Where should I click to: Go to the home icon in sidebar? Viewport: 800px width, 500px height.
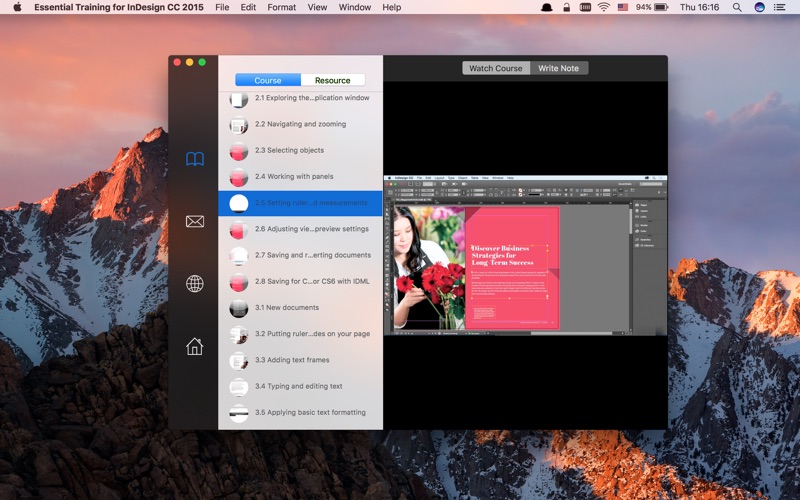194,346
